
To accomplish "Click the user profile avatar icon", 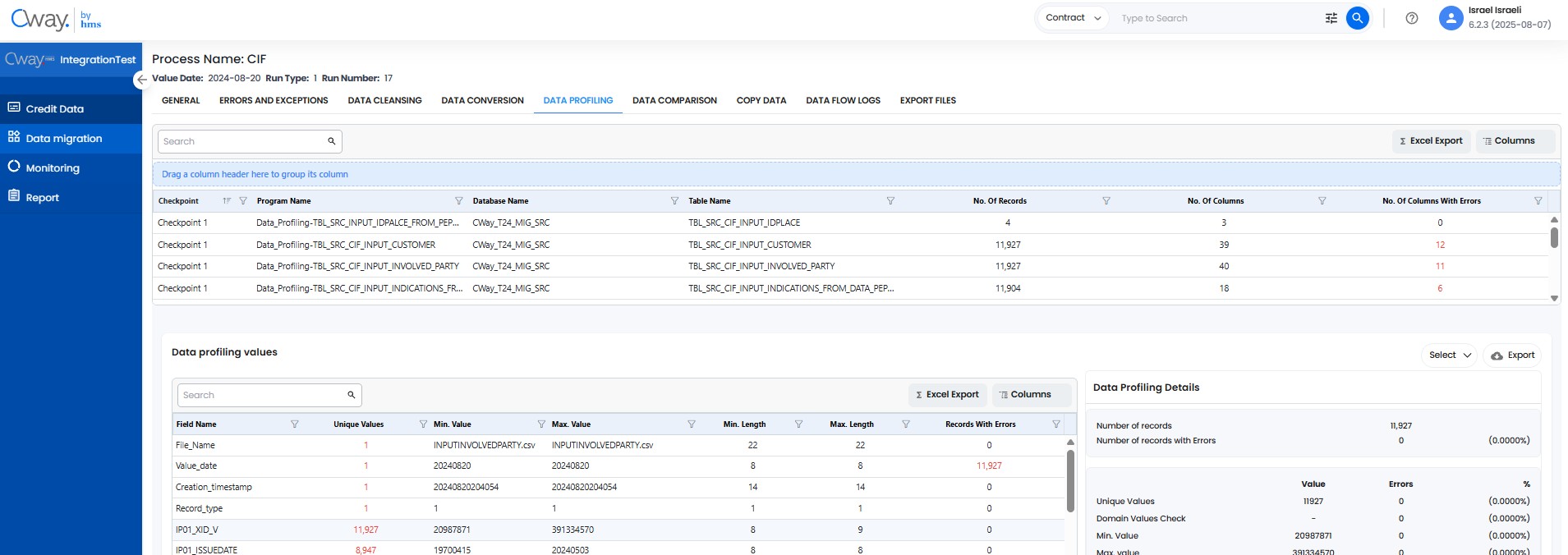I will [x=1451, y=18].
